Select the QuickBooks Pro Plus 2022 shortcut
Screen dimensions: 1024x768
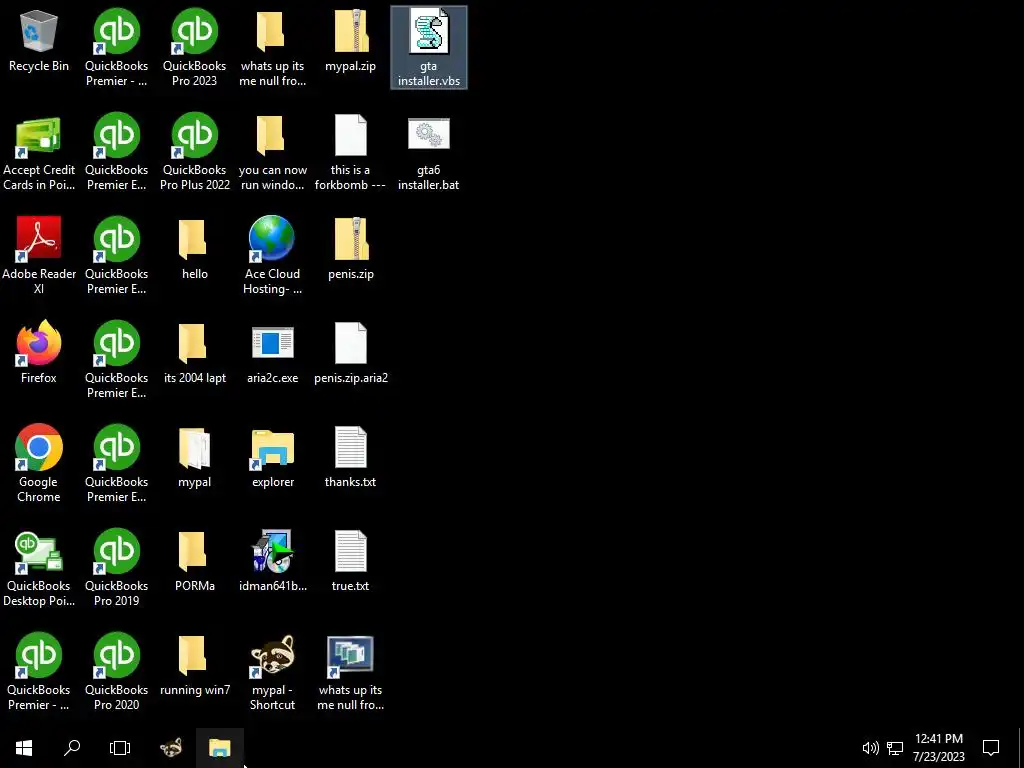tap(195, 152)
